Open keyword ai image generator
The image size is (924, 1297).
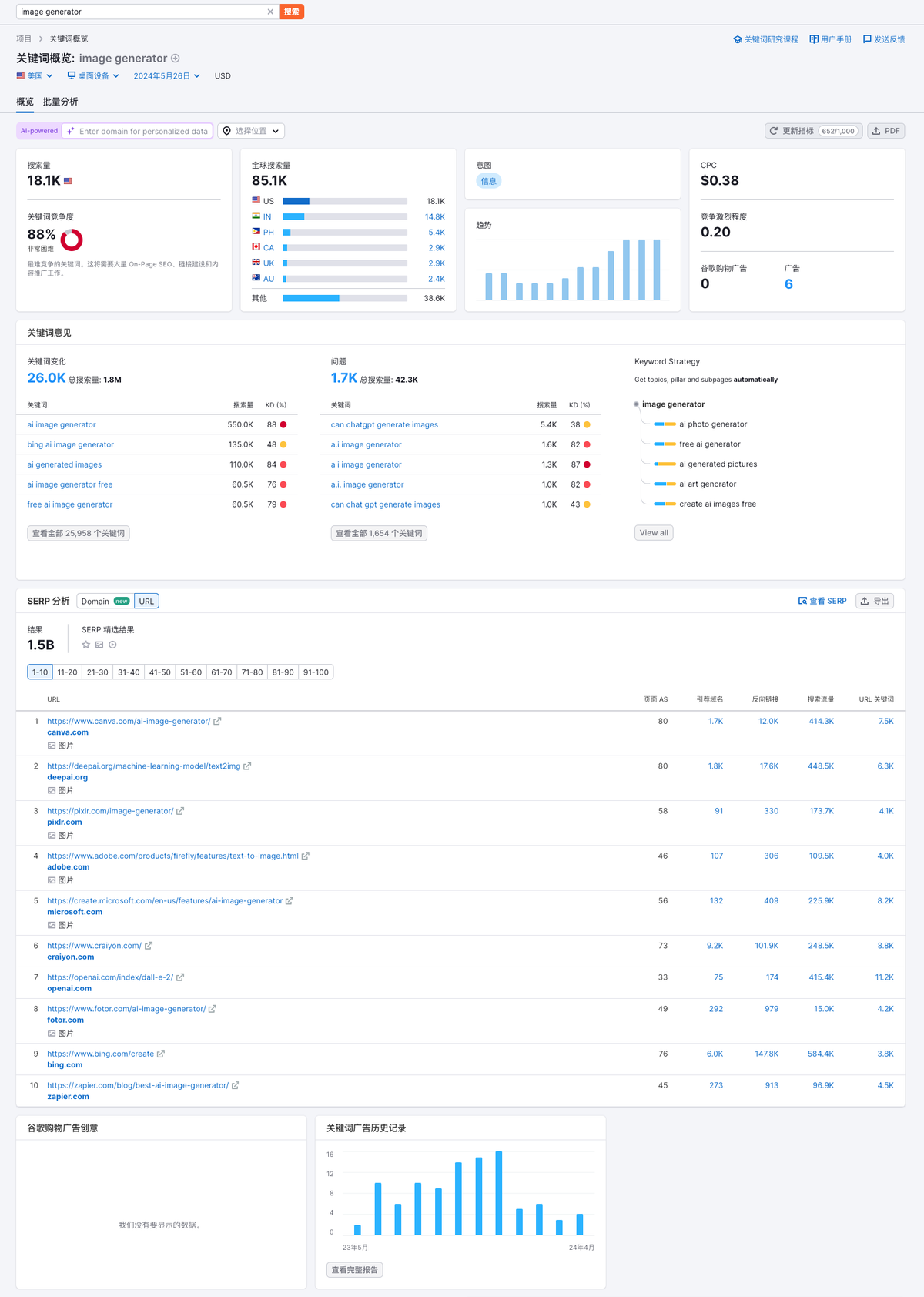(x=62, y=425)
